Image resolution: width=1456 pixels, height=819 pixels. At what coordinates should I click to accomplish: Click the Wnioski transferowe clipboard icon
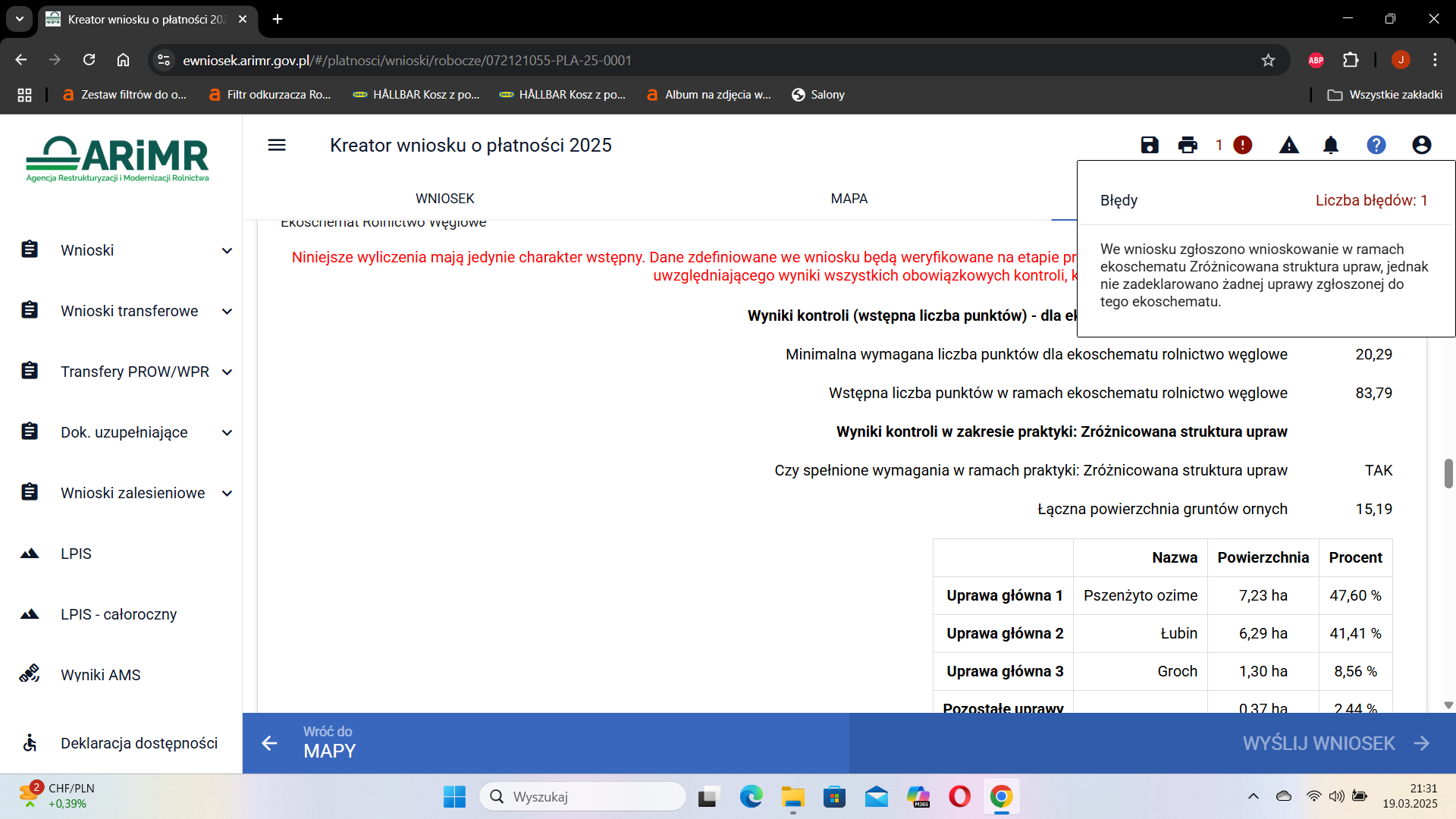click(x=30, y=310)
